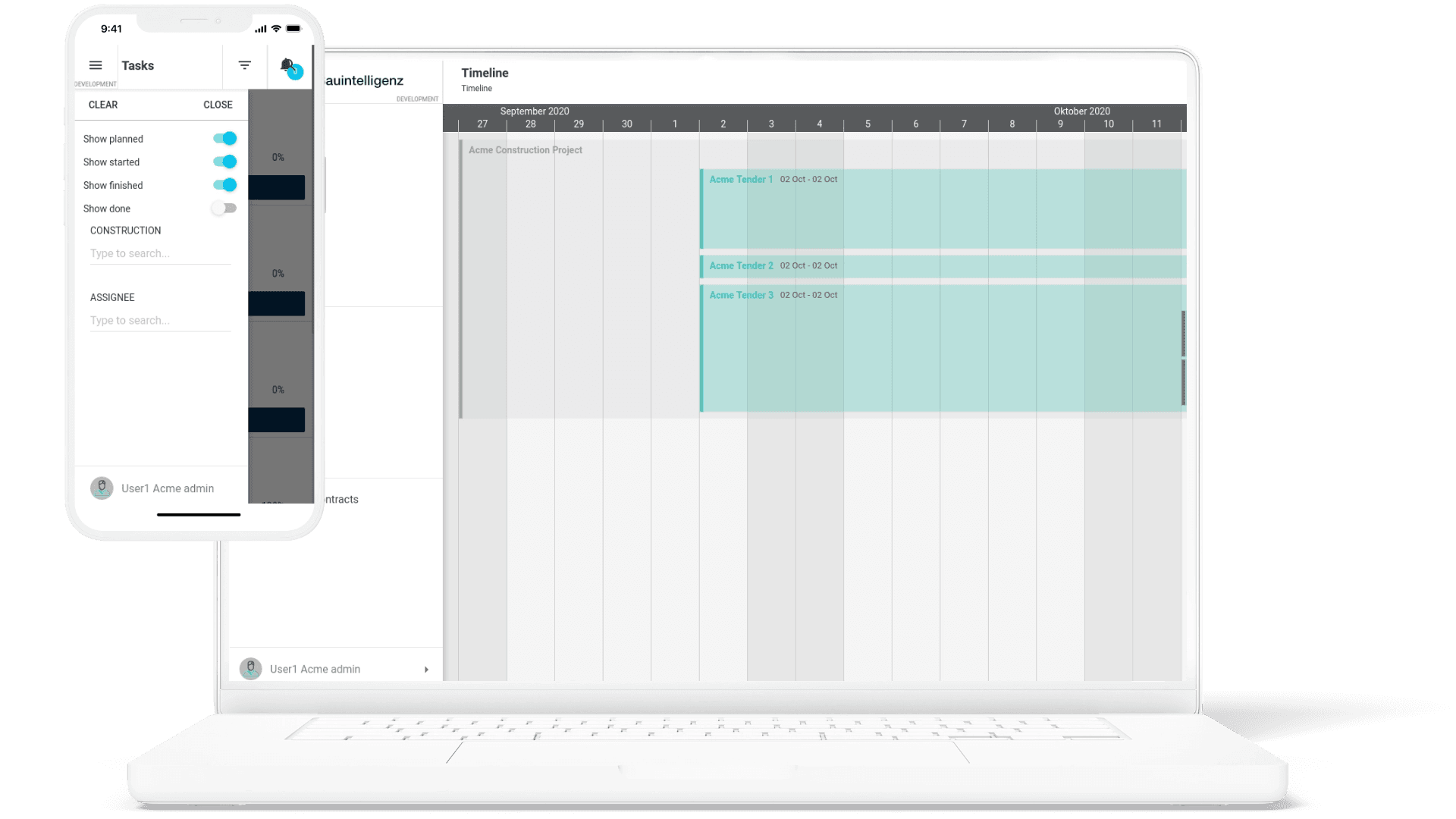Expand User1 Acme admin arrow in sidebar
Image resolution: width=1456 pixels, height=819 pixels.
[x=426, y=669]
